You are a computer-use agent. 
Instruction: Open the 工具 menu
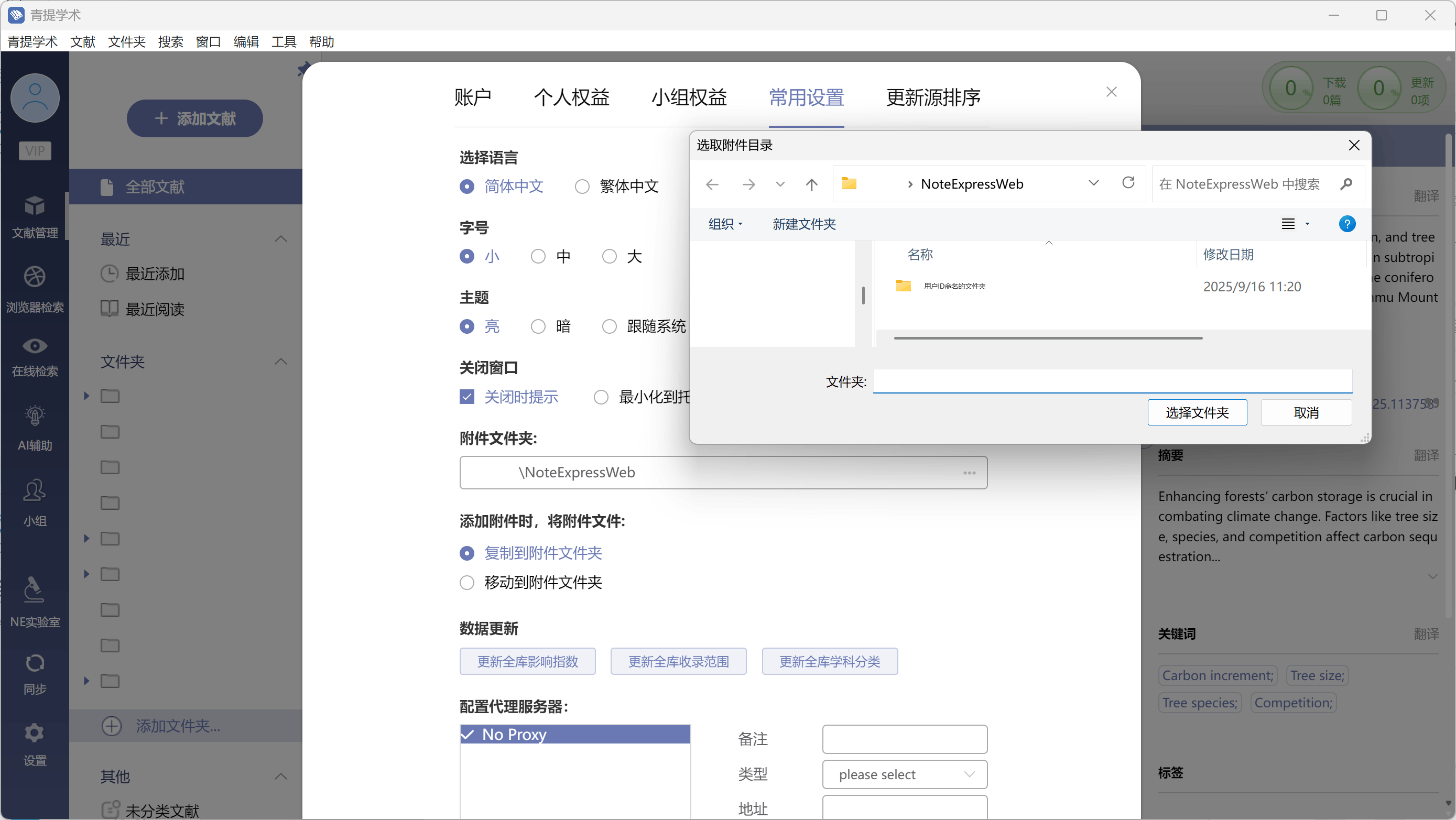(x=283, y=42)
